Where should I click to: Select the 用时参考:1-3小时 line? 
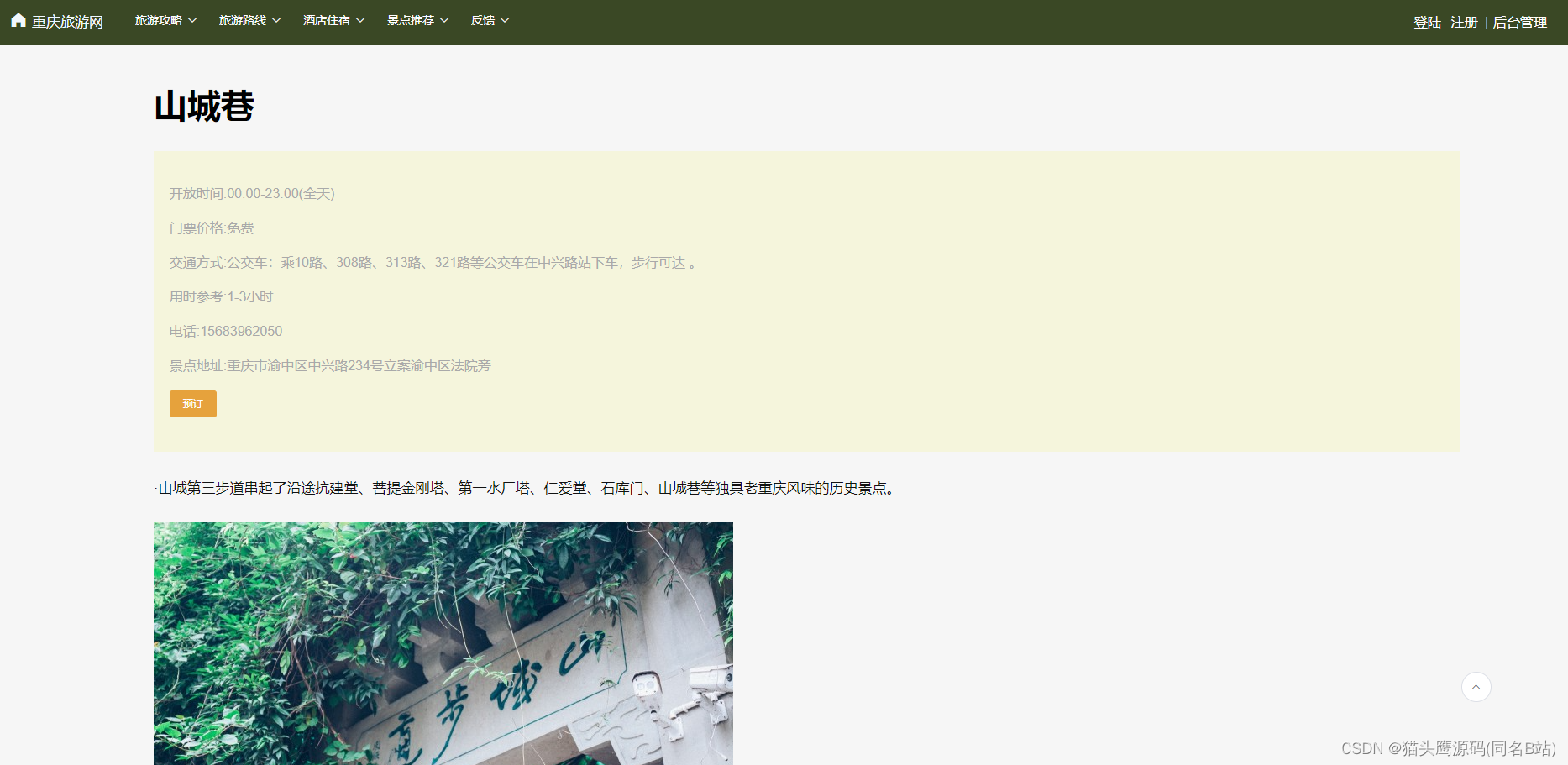(x=222, y=297)
